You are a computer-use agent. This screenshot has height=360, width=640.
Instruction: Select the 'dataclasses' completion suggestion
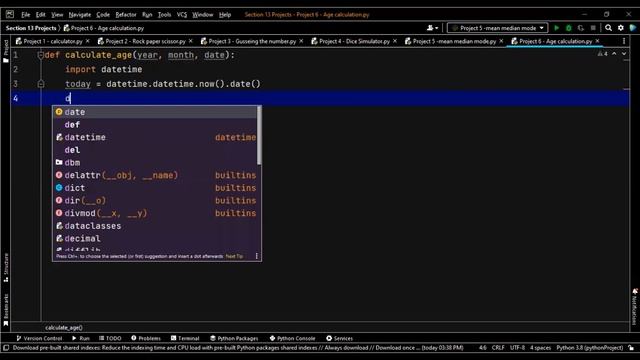(x=155, y=226)
